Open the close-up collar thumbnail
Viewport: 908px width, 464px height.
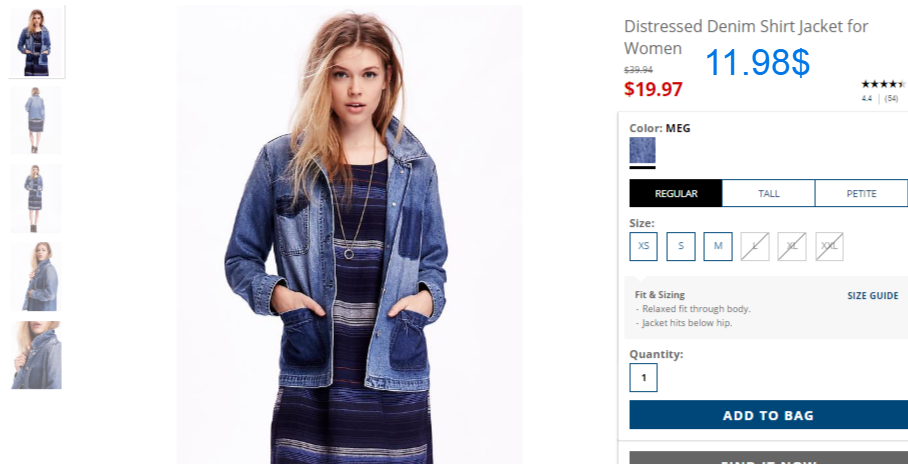click(x=35, y=355)
